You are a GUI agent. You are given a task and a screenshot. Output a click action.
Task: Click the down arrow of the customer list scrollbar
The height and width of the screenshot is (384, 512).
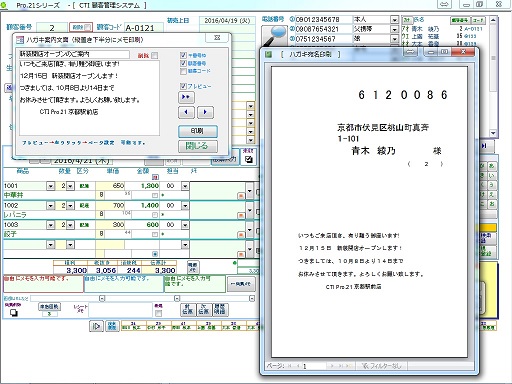(x=493, y=133)
